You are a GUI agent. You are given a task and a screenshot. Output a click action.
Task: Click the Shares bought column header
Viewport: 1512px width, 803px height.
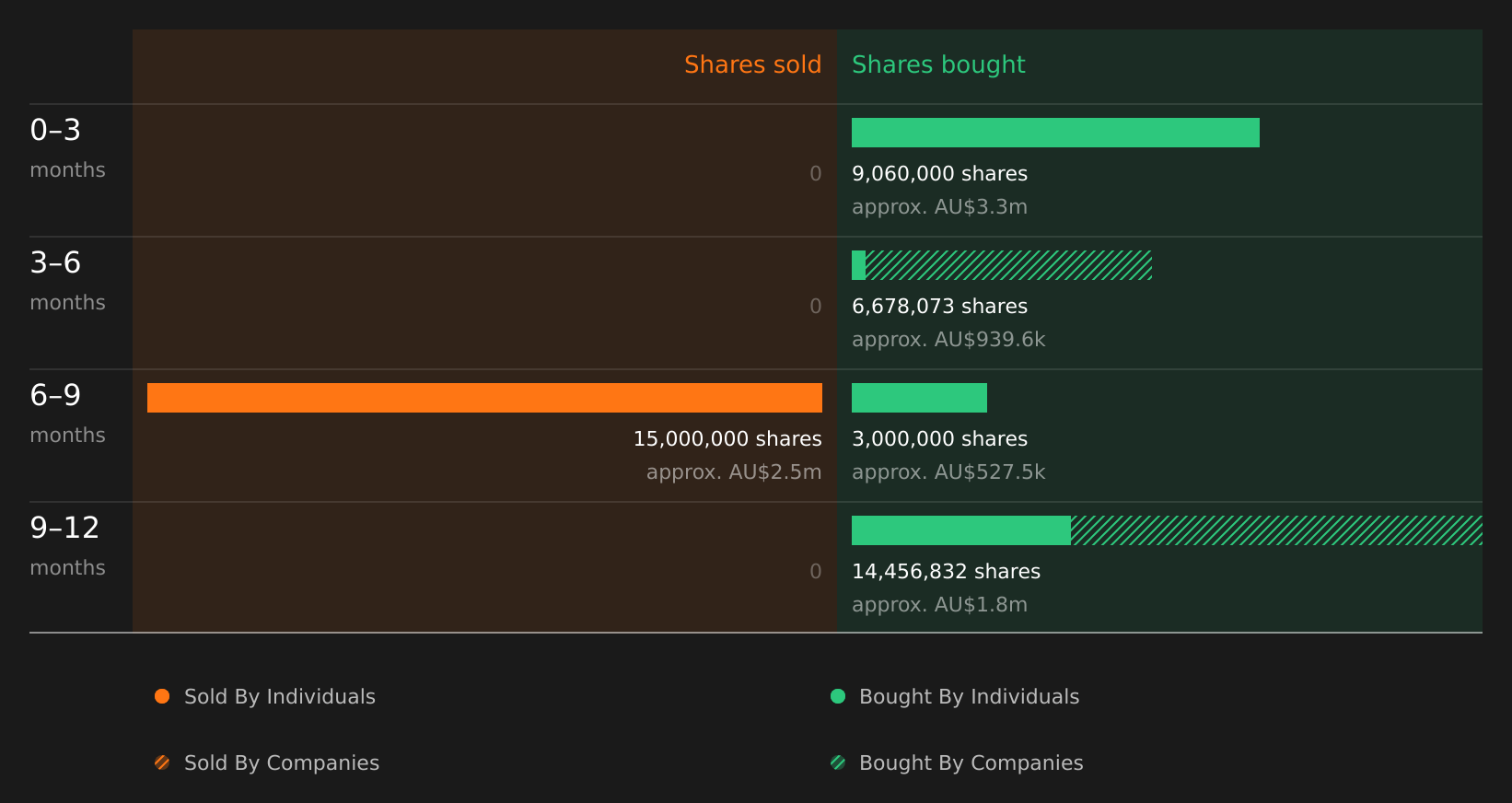click(938, 64)
